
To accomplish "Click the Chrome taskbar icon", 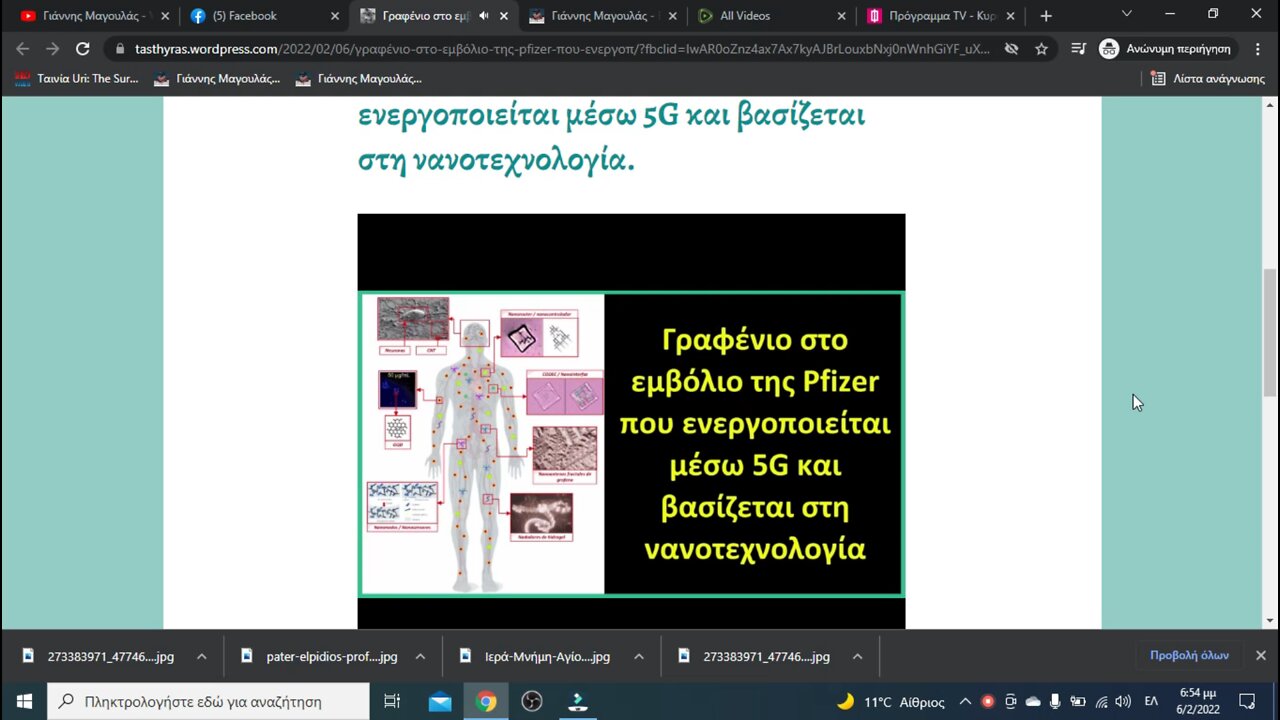I will [x=486, y=701].
